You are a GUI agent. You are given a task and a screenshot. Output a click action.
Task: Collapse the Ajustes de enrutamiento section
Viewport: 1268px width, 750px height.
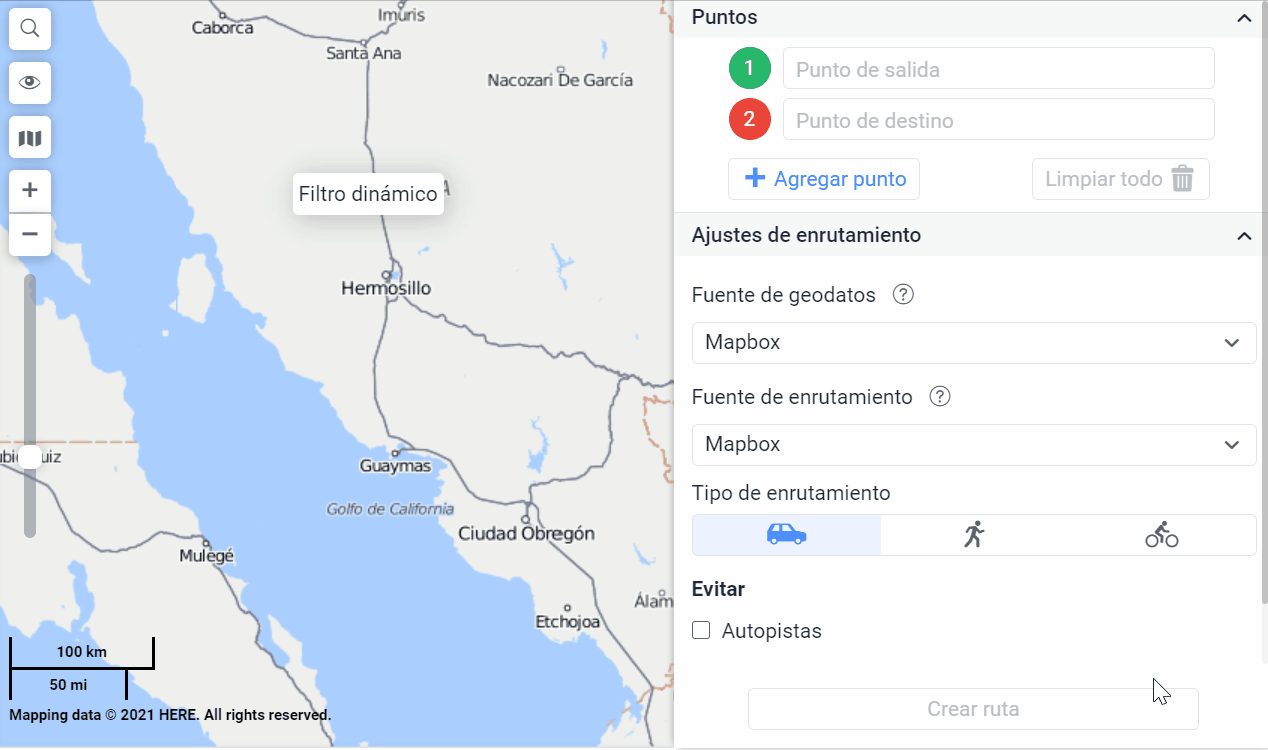[x=1244, y=236]
